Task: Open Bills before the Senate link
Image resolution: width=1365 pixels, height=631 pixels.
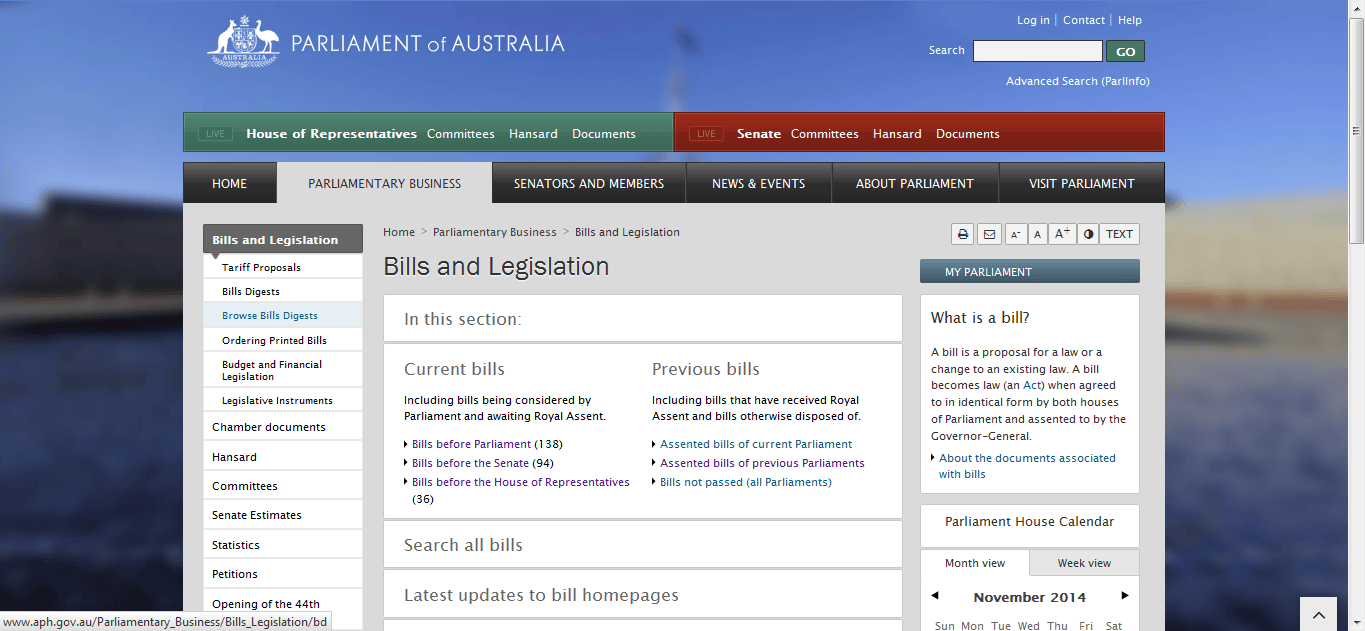Action: click(470, 463)
